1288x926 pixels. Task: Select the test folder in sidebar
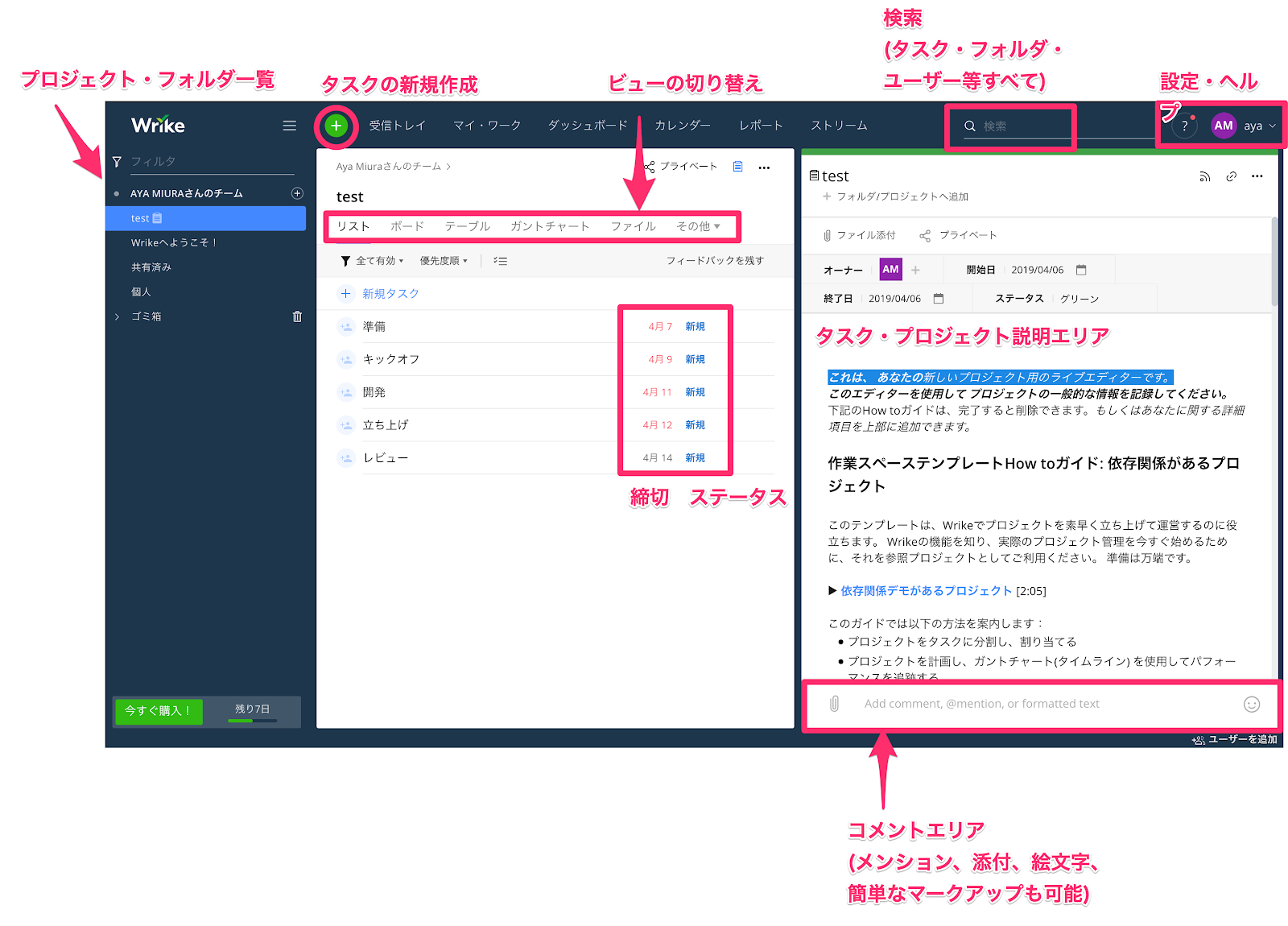pos(206,218)
